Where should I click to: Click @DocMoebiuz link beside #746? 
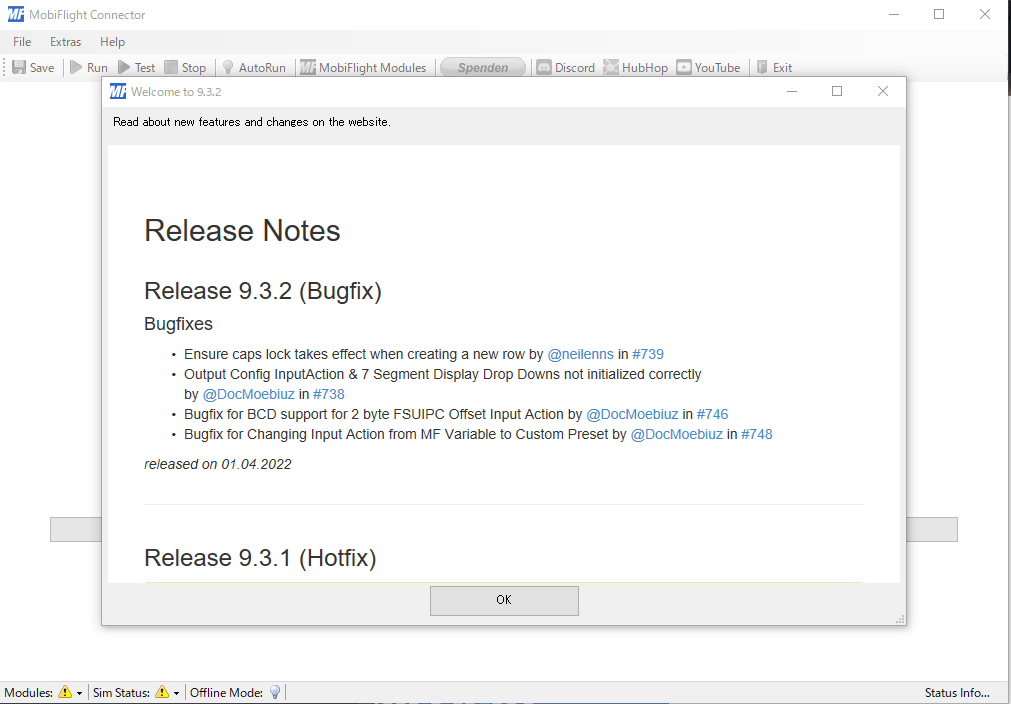coord(633,414)
